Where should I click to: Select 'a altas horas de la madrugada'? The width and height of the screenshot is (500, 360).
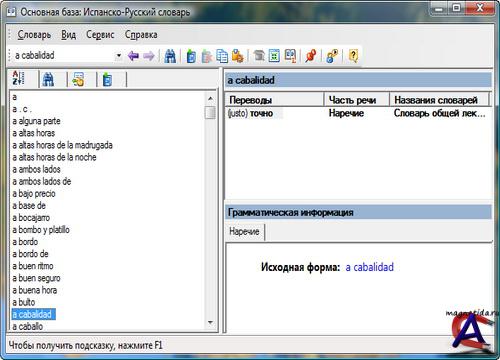tap(62, 145)
